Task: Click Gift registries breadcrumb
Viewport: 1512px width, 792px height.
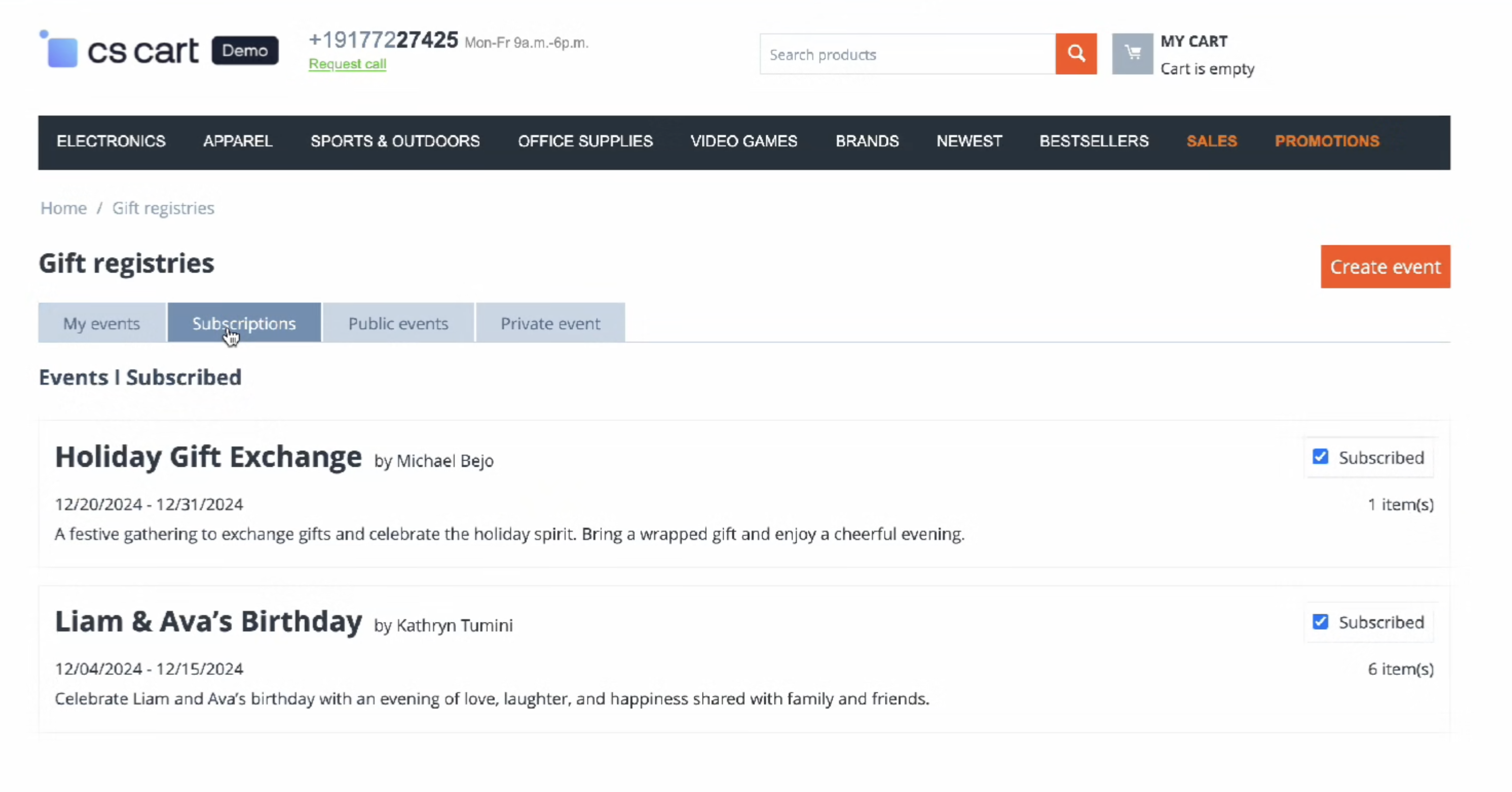Action: 163,208
